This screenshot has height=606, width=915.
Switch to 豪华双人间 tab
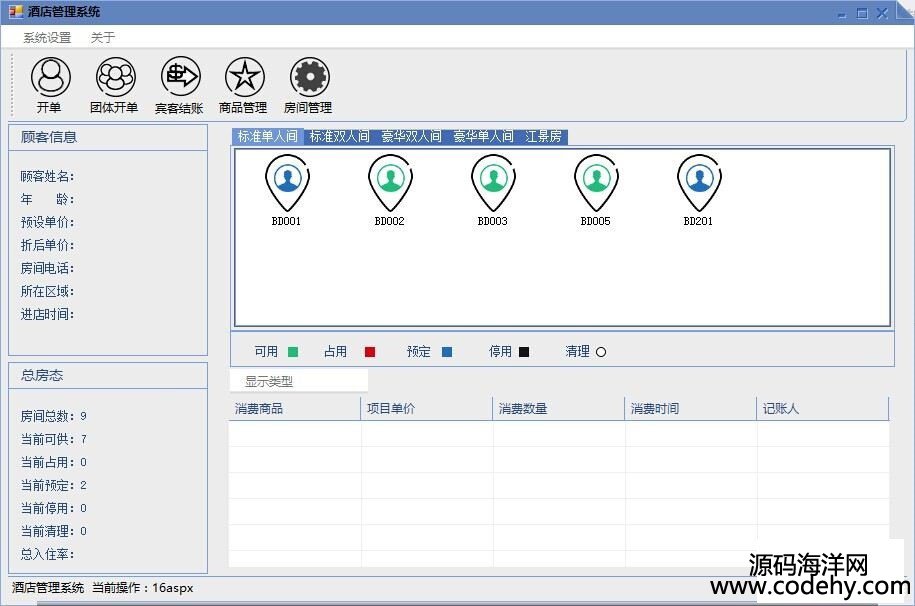(x=411, y=137)
